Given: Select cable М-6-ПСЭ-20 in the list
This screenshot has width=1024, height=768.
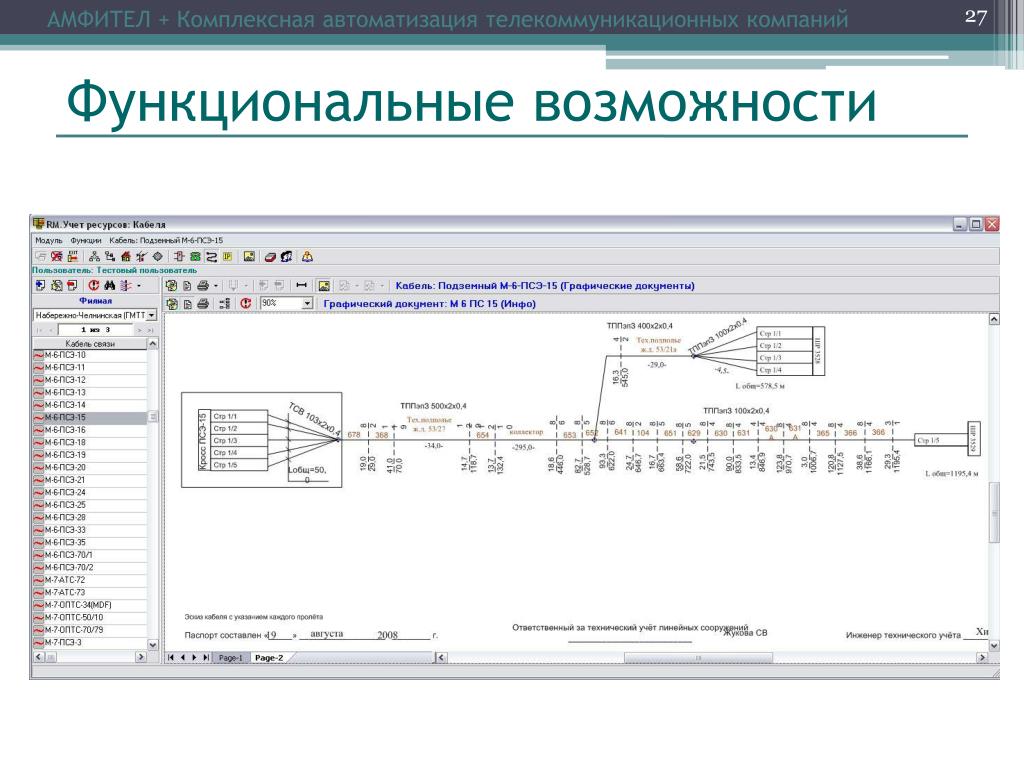Looking at the screenshot, I should coord(66,467).
